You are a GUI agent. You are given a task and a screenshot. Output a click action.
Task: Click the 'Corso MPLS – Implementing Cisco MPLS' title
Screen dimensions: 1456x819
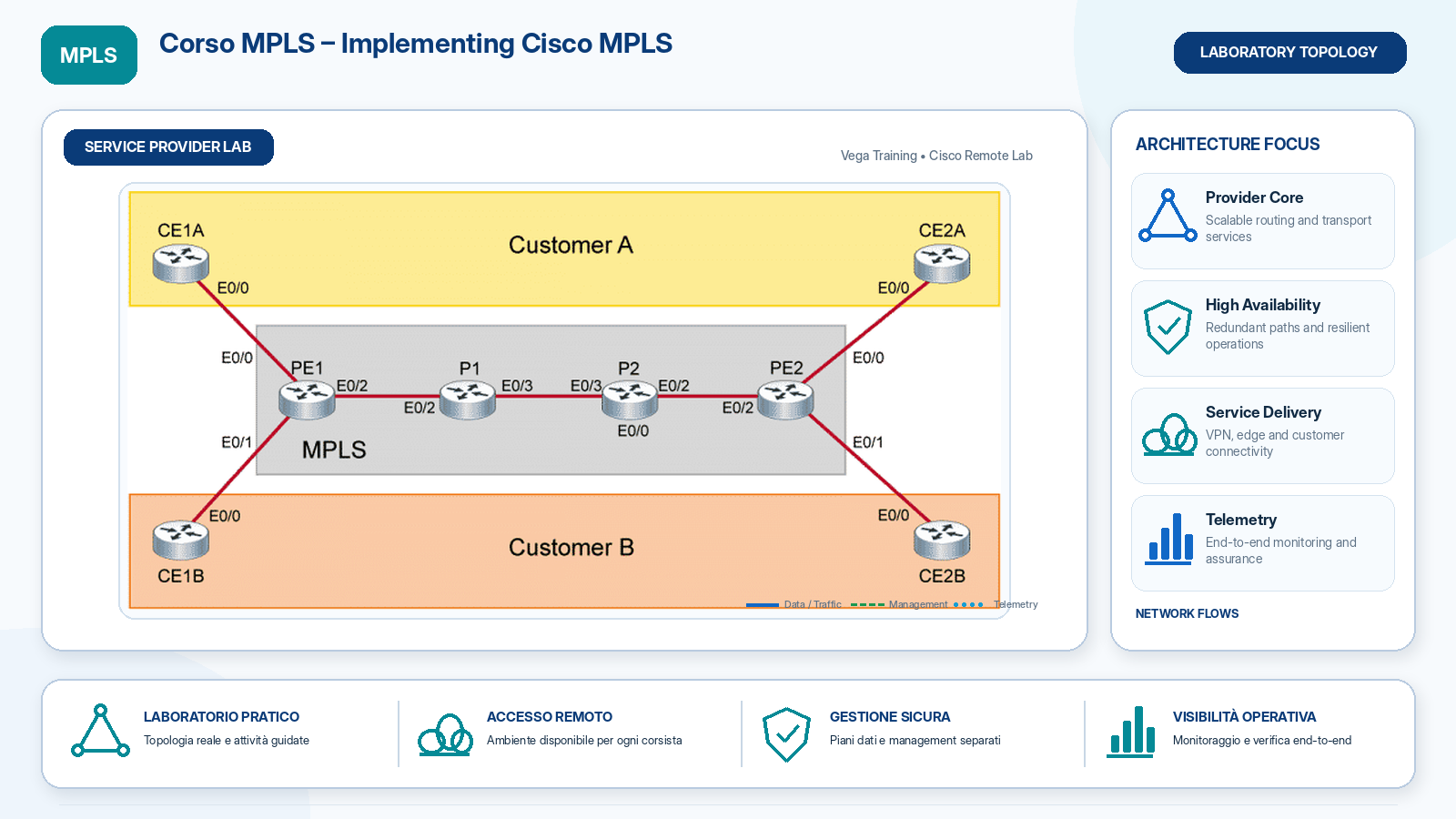coord(416,44)
